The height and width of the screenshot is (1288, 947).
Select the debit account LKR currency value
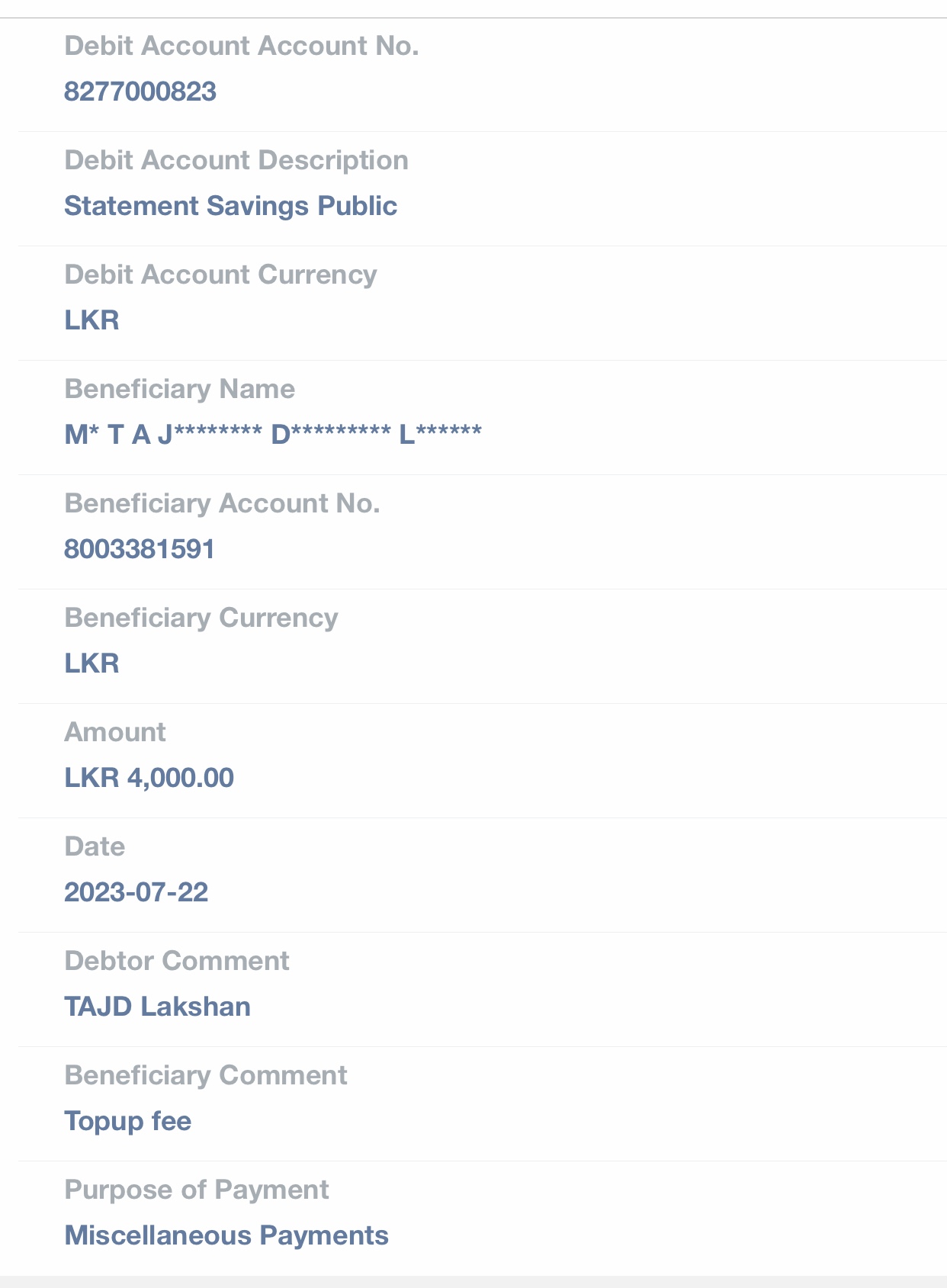(x=91, y=320)
